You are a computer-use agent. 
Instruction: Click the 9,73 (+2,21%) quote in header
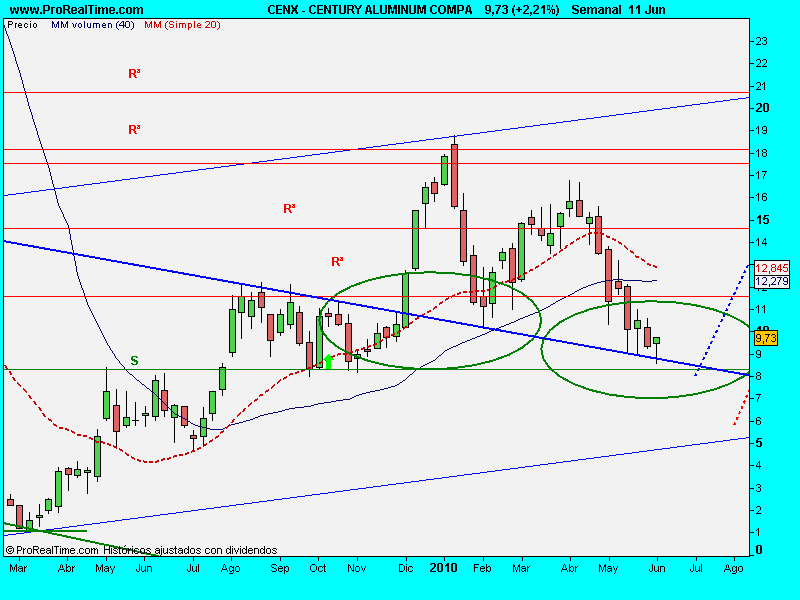522,10
